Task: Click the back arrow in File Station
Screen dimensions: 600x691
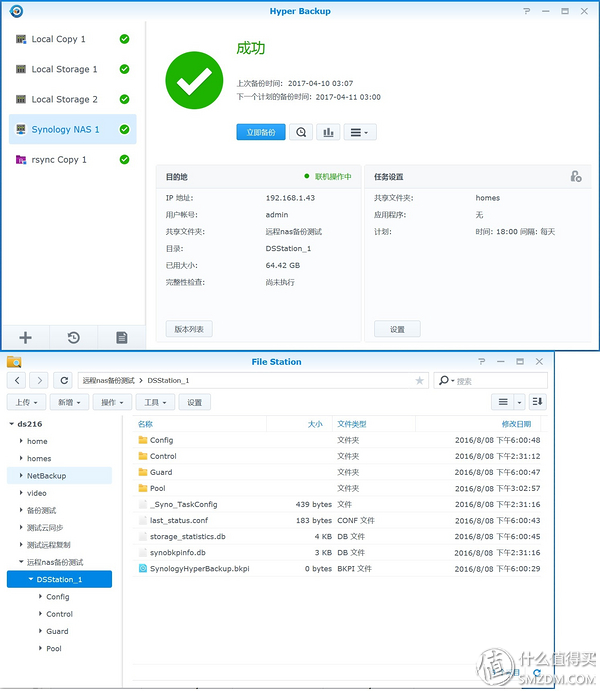Action: 17,380
